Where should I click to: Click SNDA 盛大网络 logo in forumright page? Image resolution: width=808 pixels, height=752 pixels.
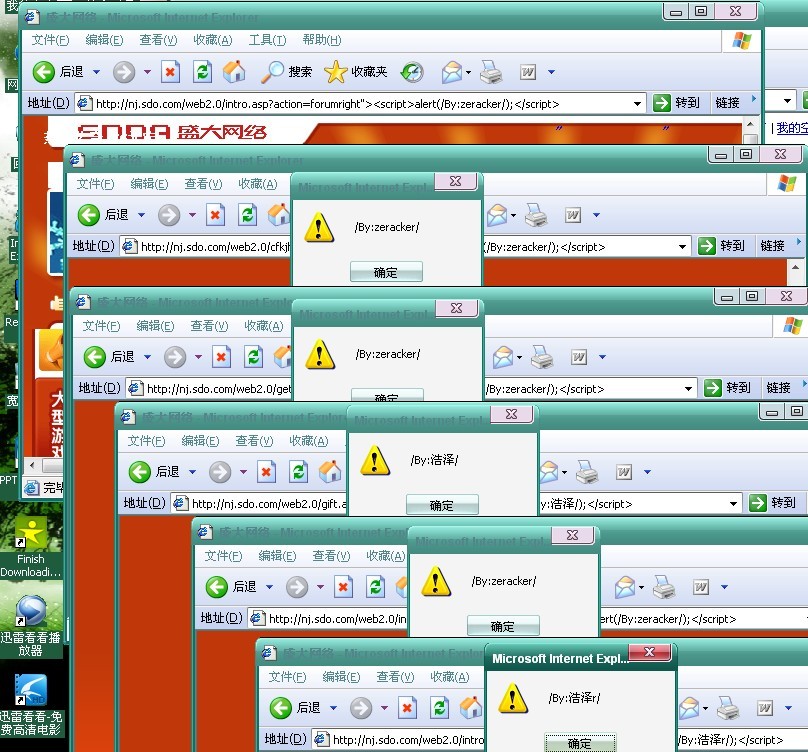pyautogui.click(x=172, y=132)
